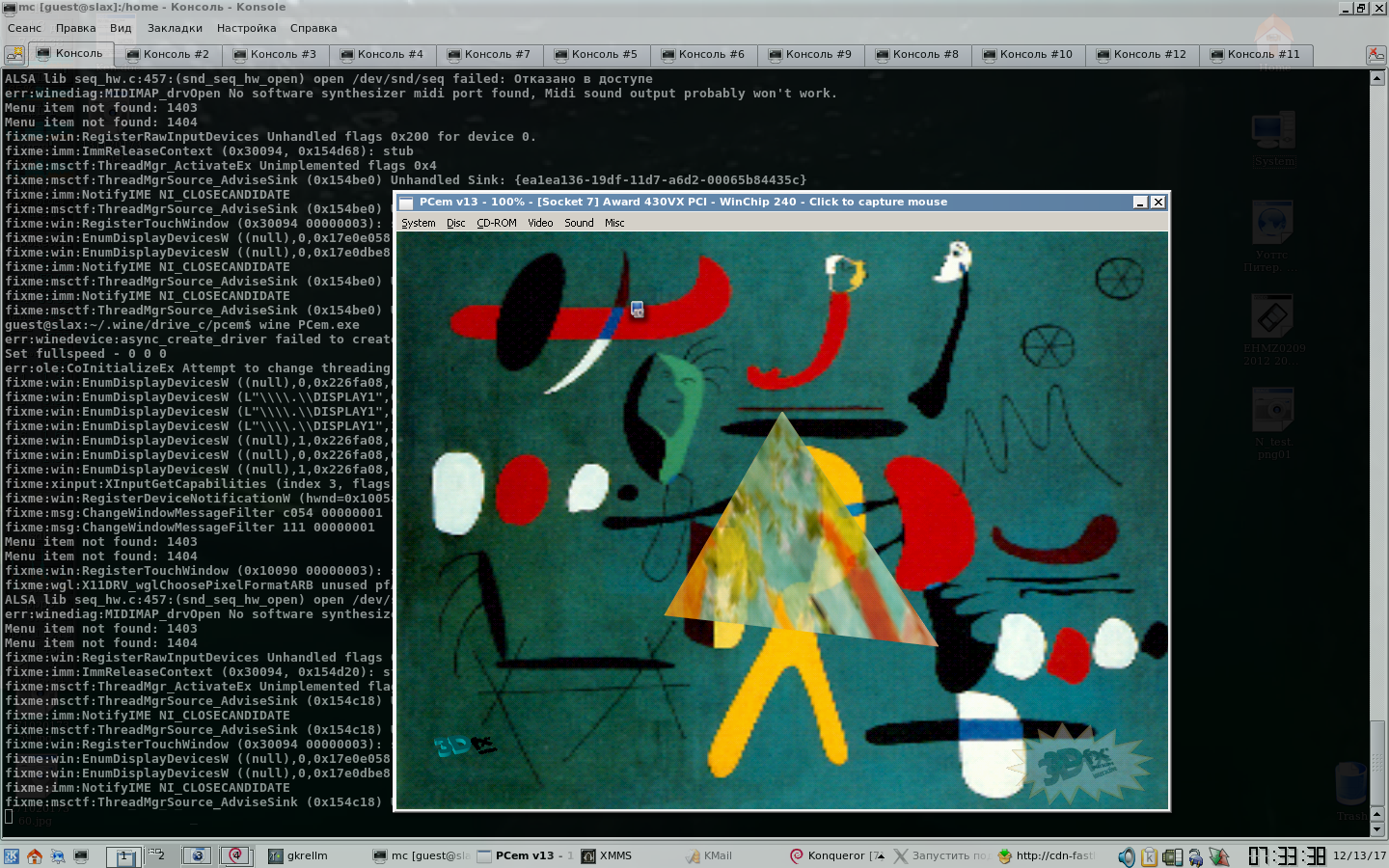The image size is (1389, 868).
Task: Click the 'wine PCem.exe' command line text
Action: (309, 325)
